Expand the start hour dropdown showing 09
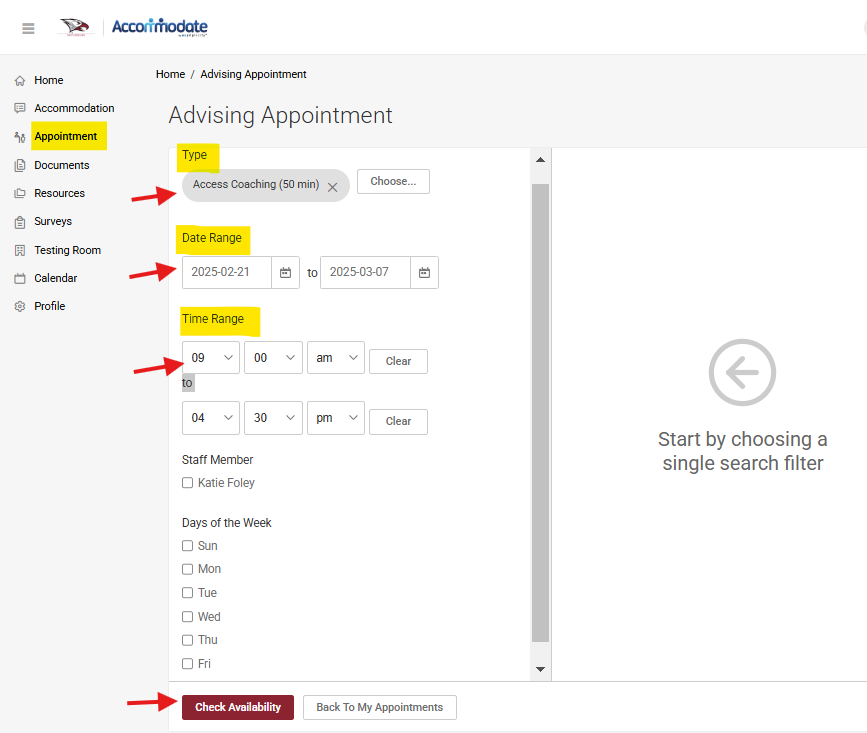 click(210, 358)
